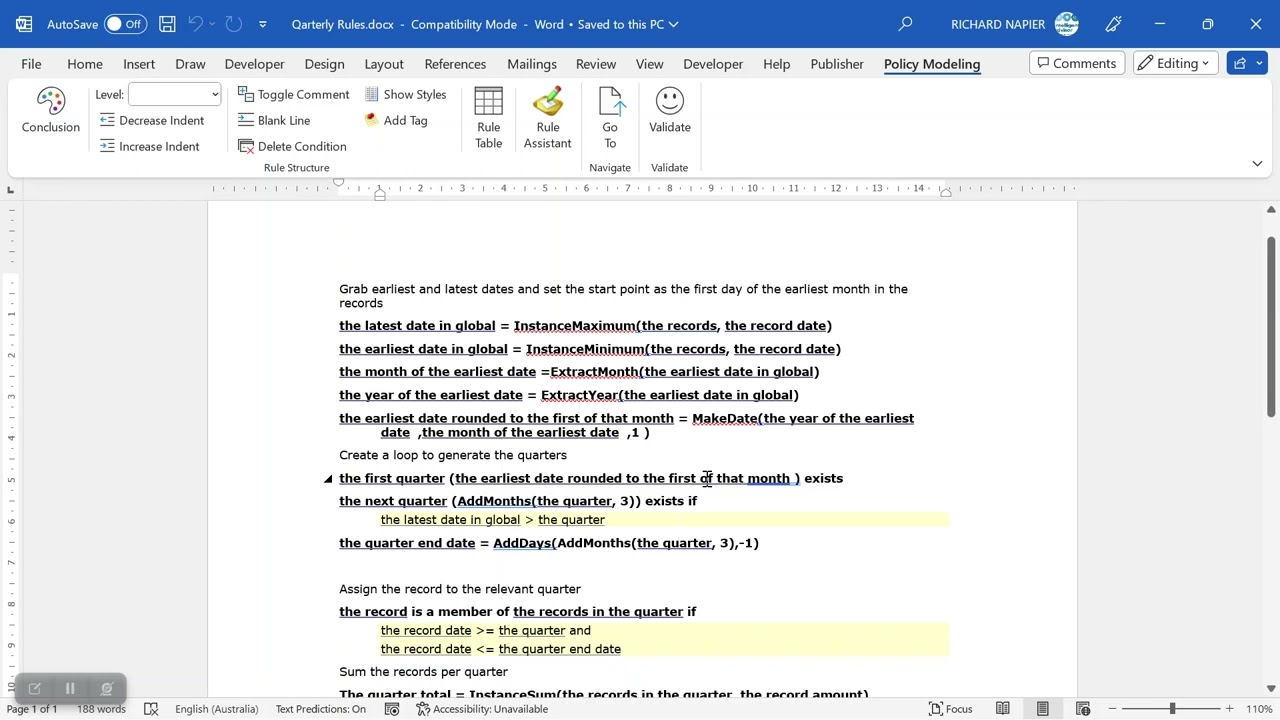
Task: Open the Rule Assistant
Action: 547,118
